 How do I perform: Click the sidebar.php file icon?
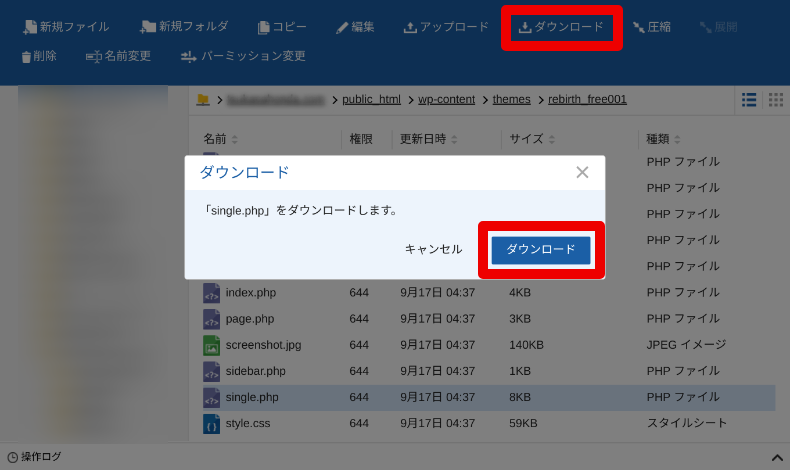point(211,371)
